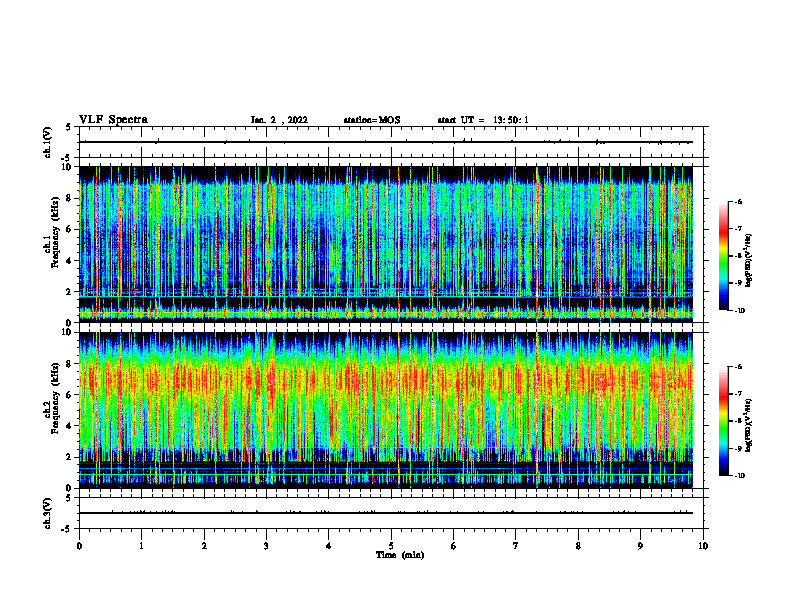792x612 pixels.
Task: Click the ch.1 frequency tick label "4"
Action: click(x=70, y=261)
